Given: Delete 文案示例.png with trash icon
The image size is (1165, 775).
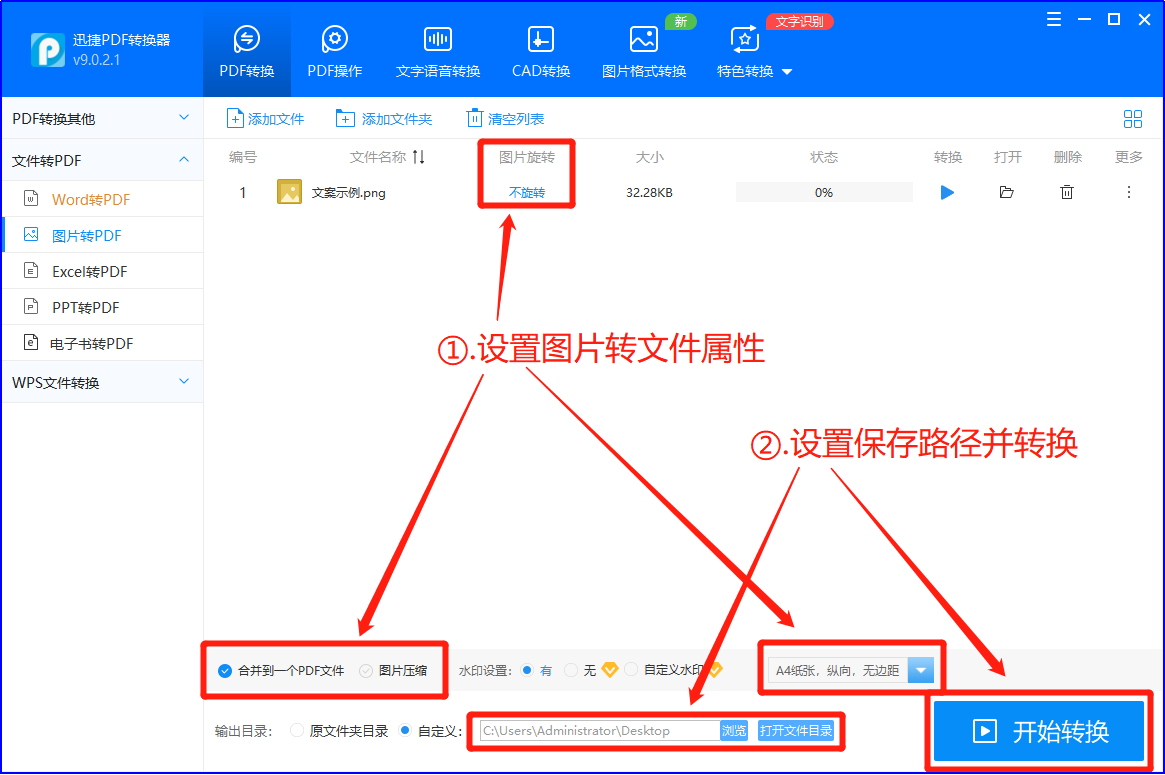Looking at the screenshot, I should pos(1067,192).
